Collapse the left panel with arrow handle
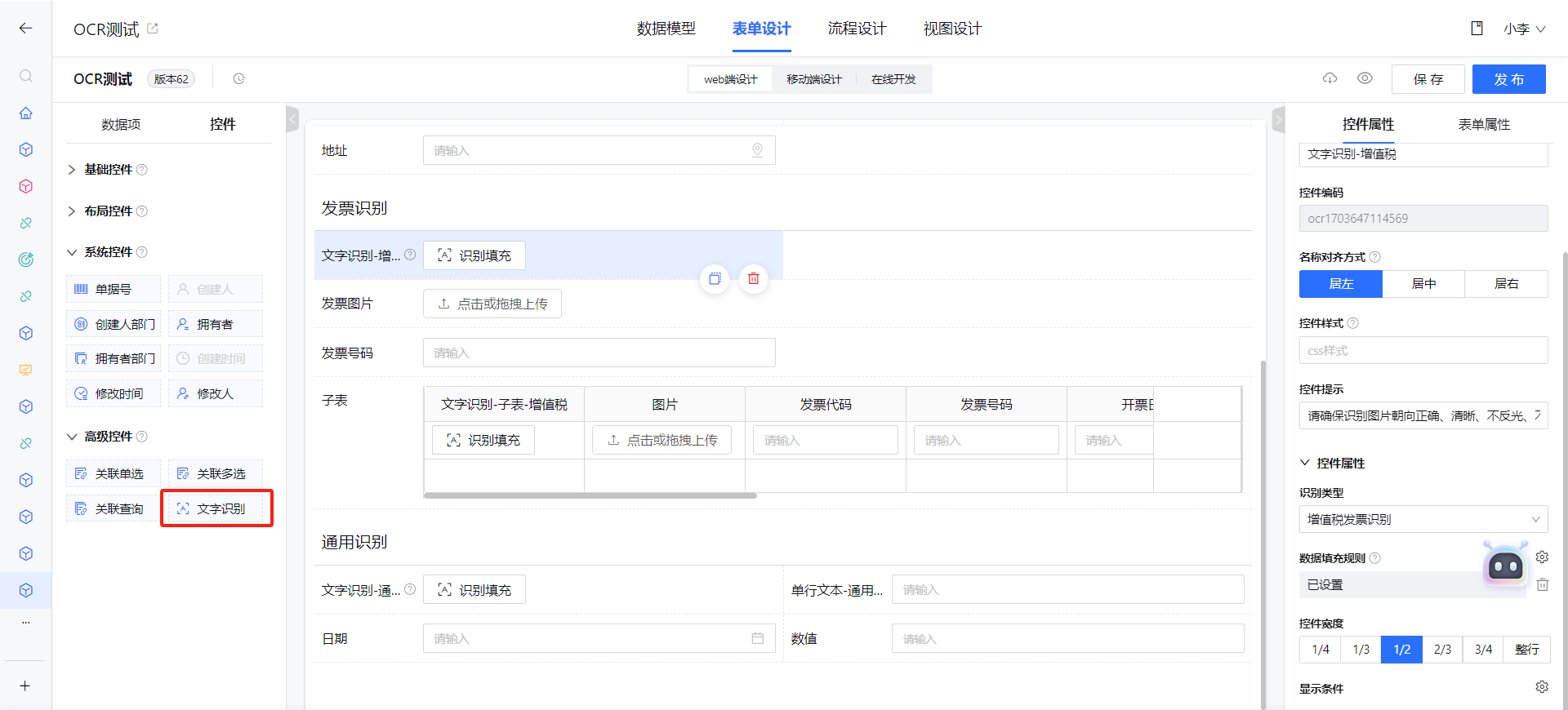The image size is (1568, 710). click(292, 119)
